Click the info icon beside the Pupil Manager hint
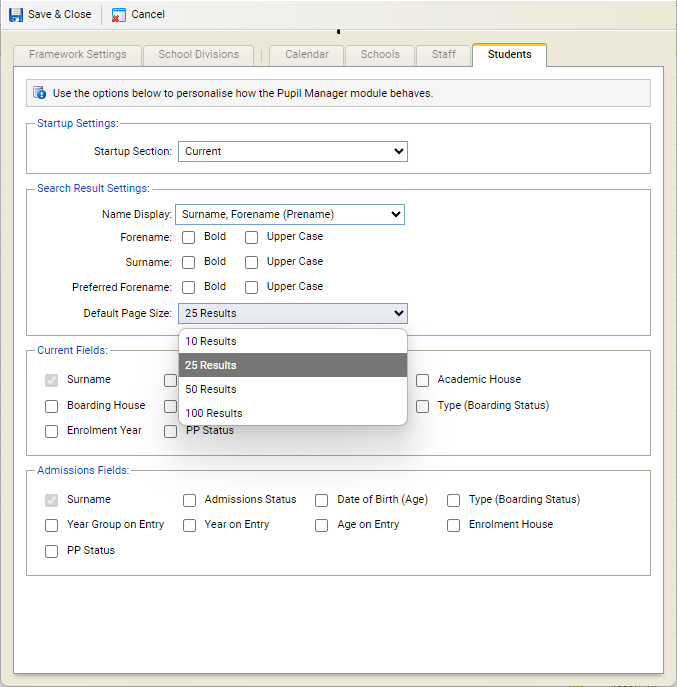The width and height of the screenshot is (677, 687). point(39,93)
